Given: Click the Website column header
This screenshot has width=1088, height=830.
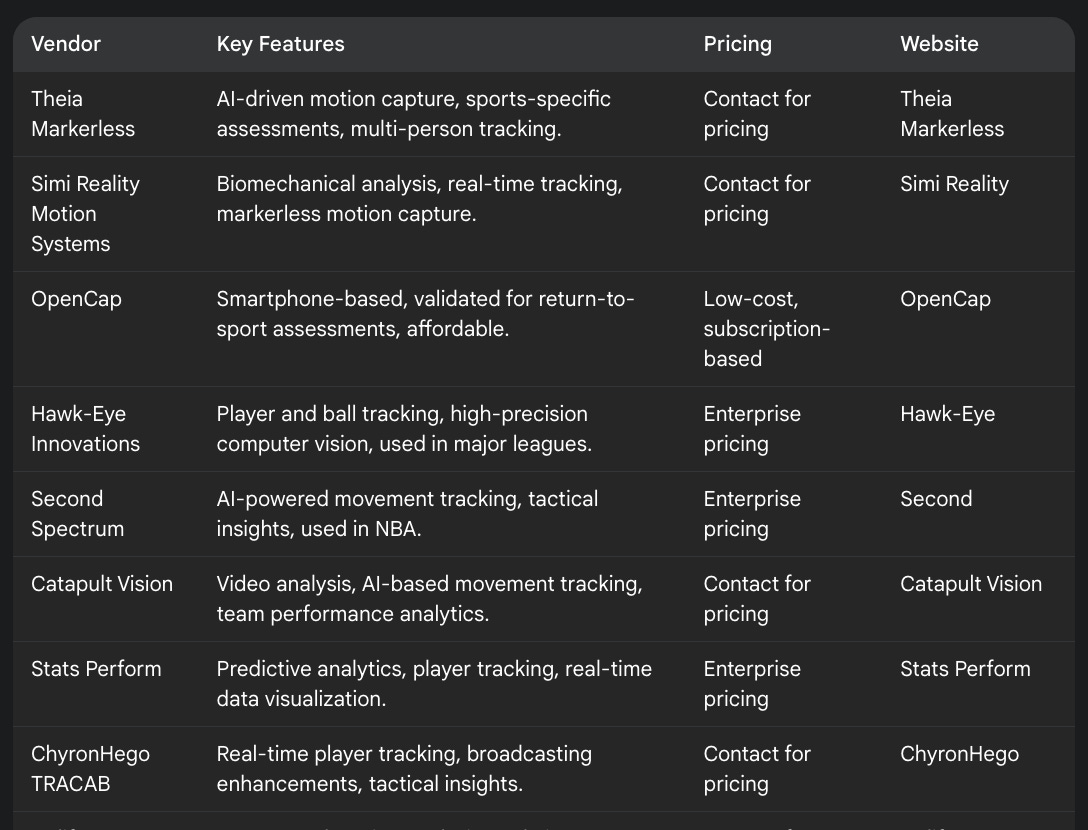Looking at the screenshot, I should pos(939,44).
